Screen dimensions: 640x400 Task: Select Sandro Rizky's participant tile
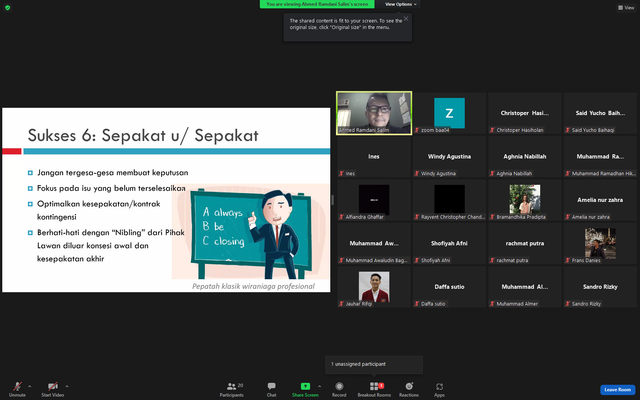pyautogui.click(x=600, y=287)
